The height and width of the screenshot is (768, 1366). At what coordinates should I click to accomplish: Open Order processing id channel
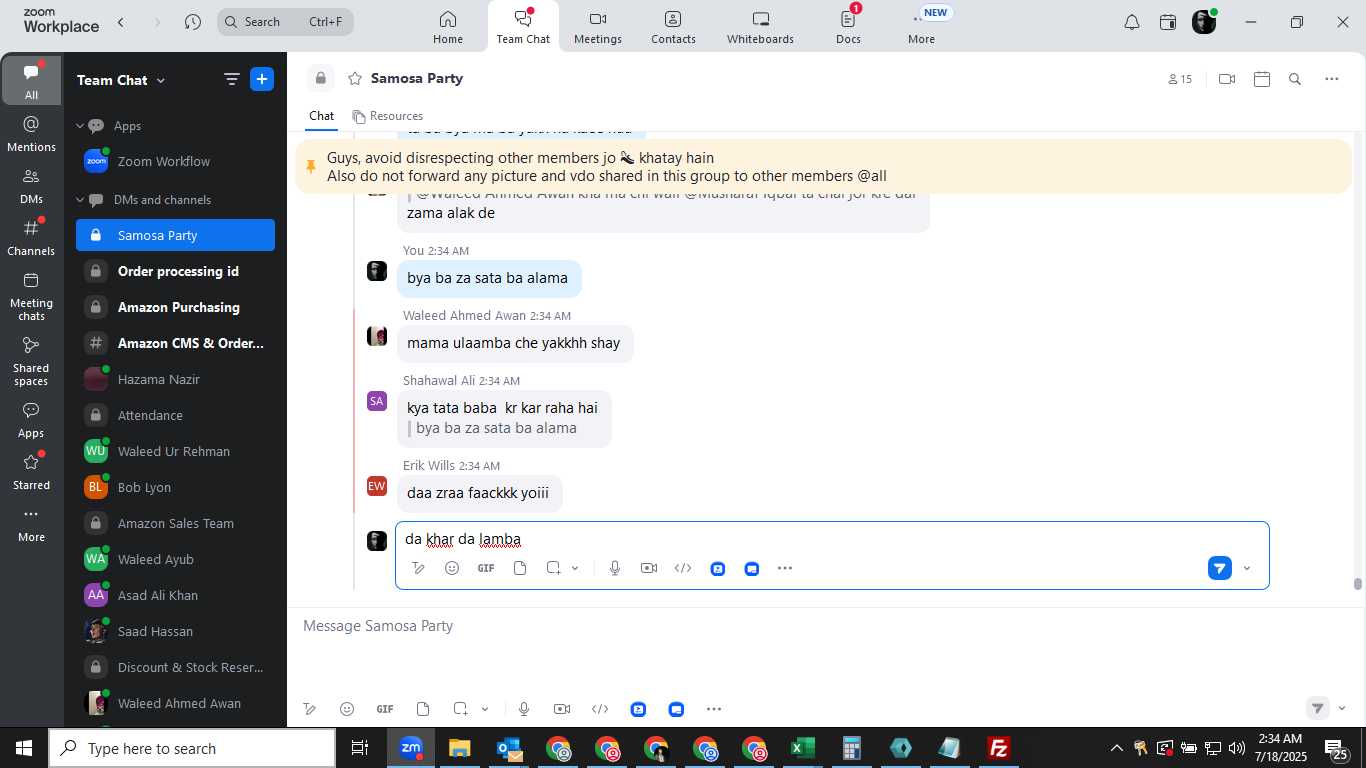175,271
